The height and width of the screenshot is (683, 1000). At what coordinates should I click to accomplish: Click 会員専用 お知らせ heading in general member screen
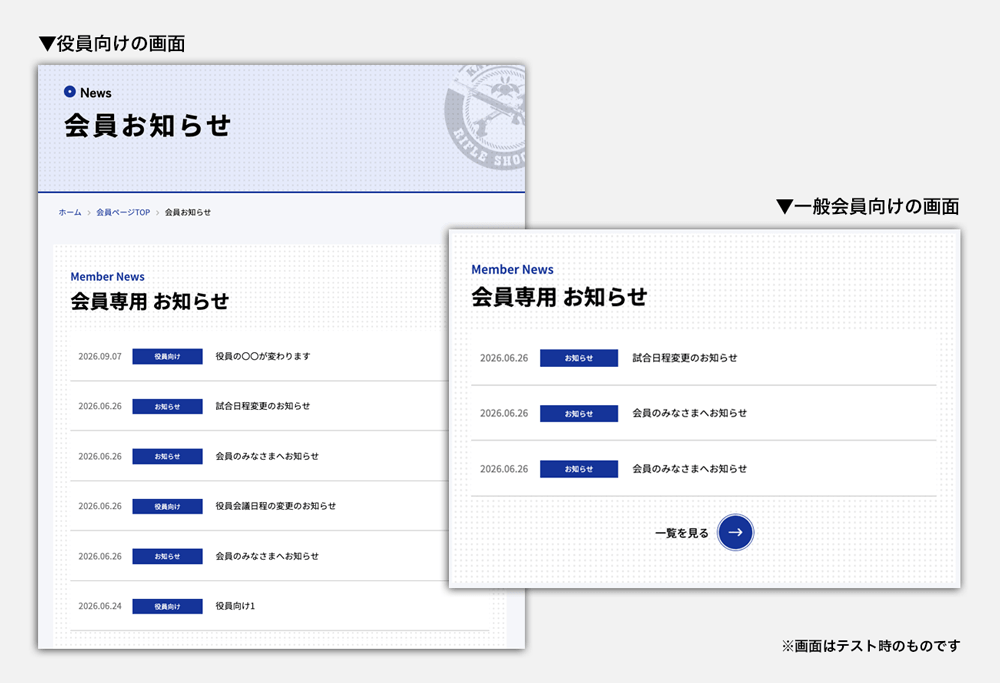559,297
